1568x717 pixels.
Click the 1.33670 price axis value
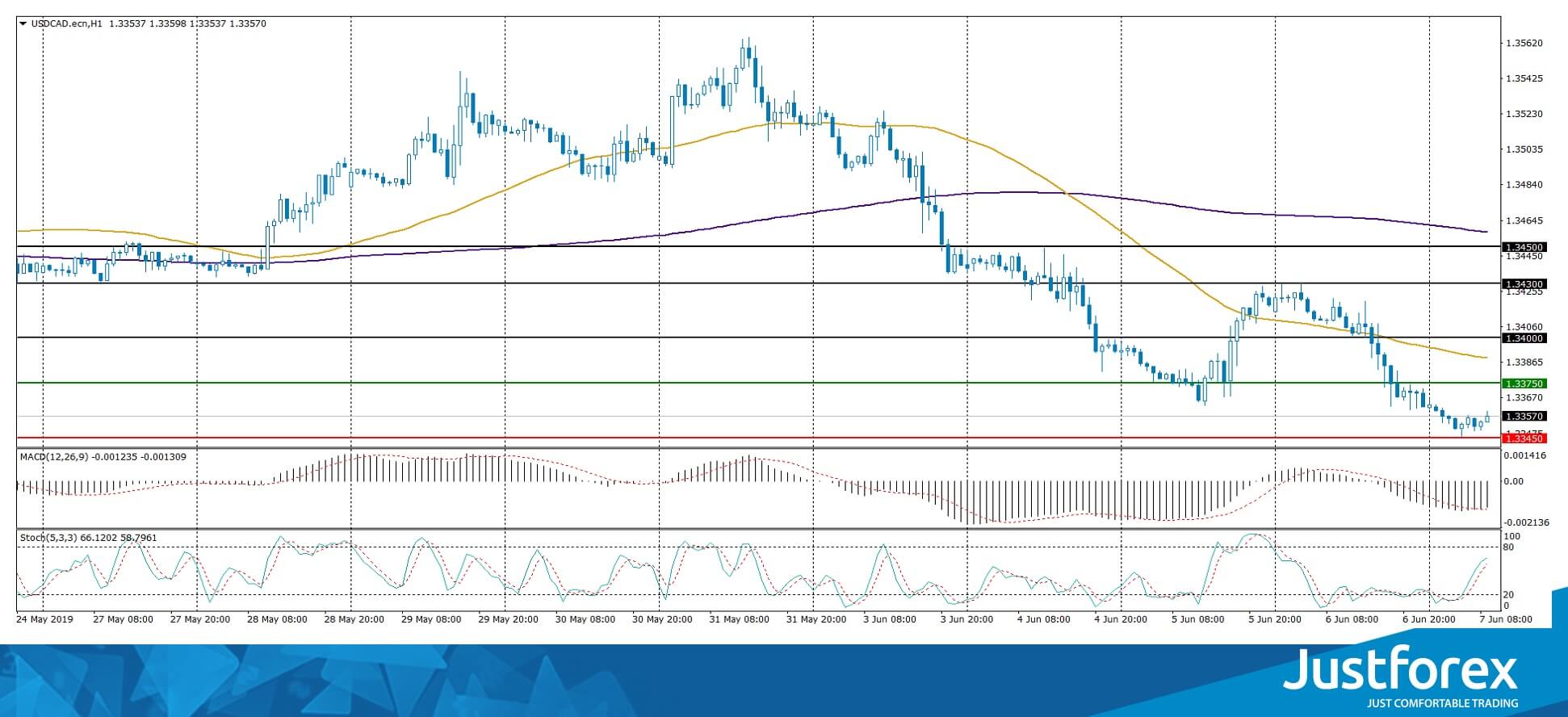click(x=1524, y=398)
